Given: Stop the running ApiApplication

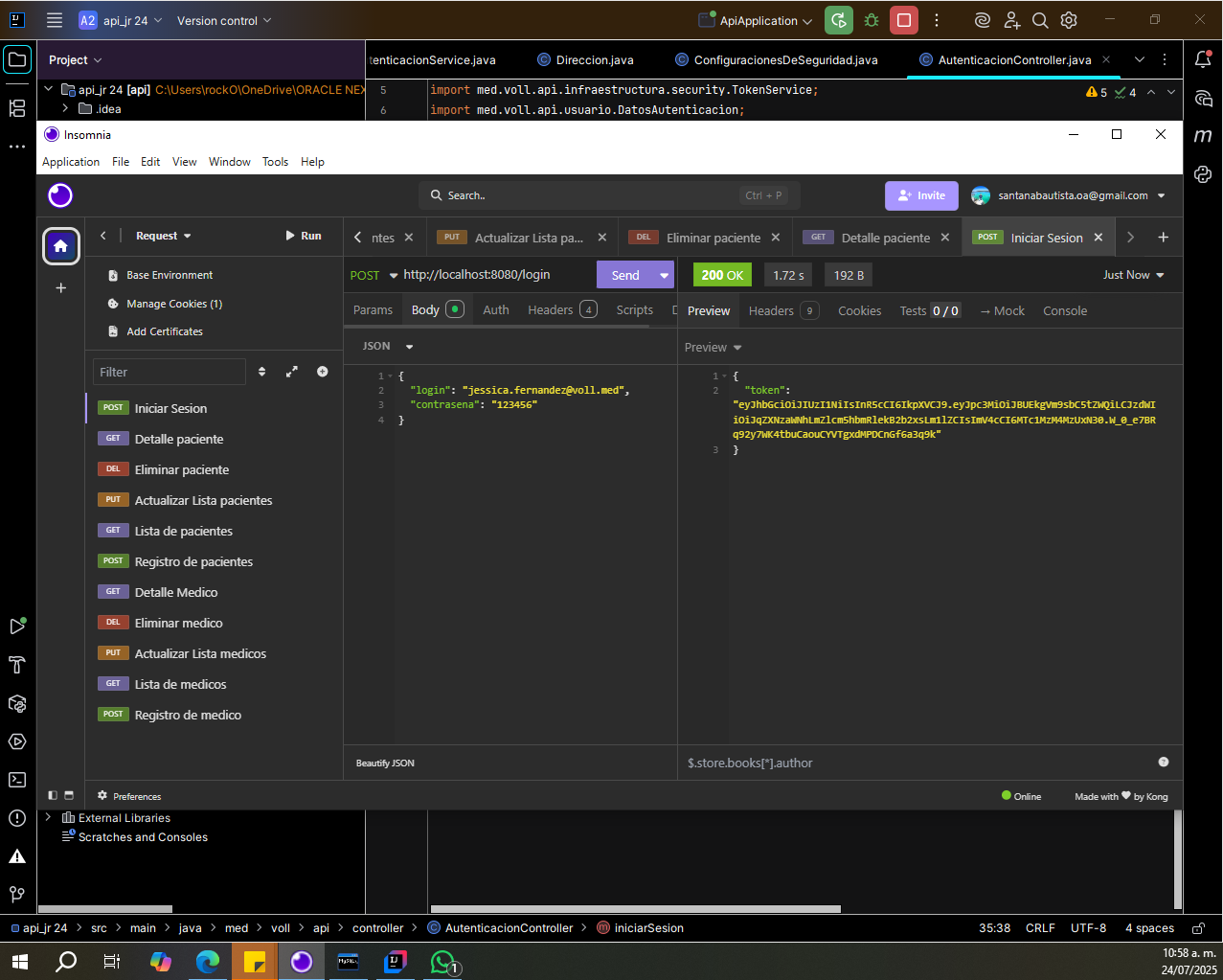Looking at the screenshot, I should [x=903, y=20].
